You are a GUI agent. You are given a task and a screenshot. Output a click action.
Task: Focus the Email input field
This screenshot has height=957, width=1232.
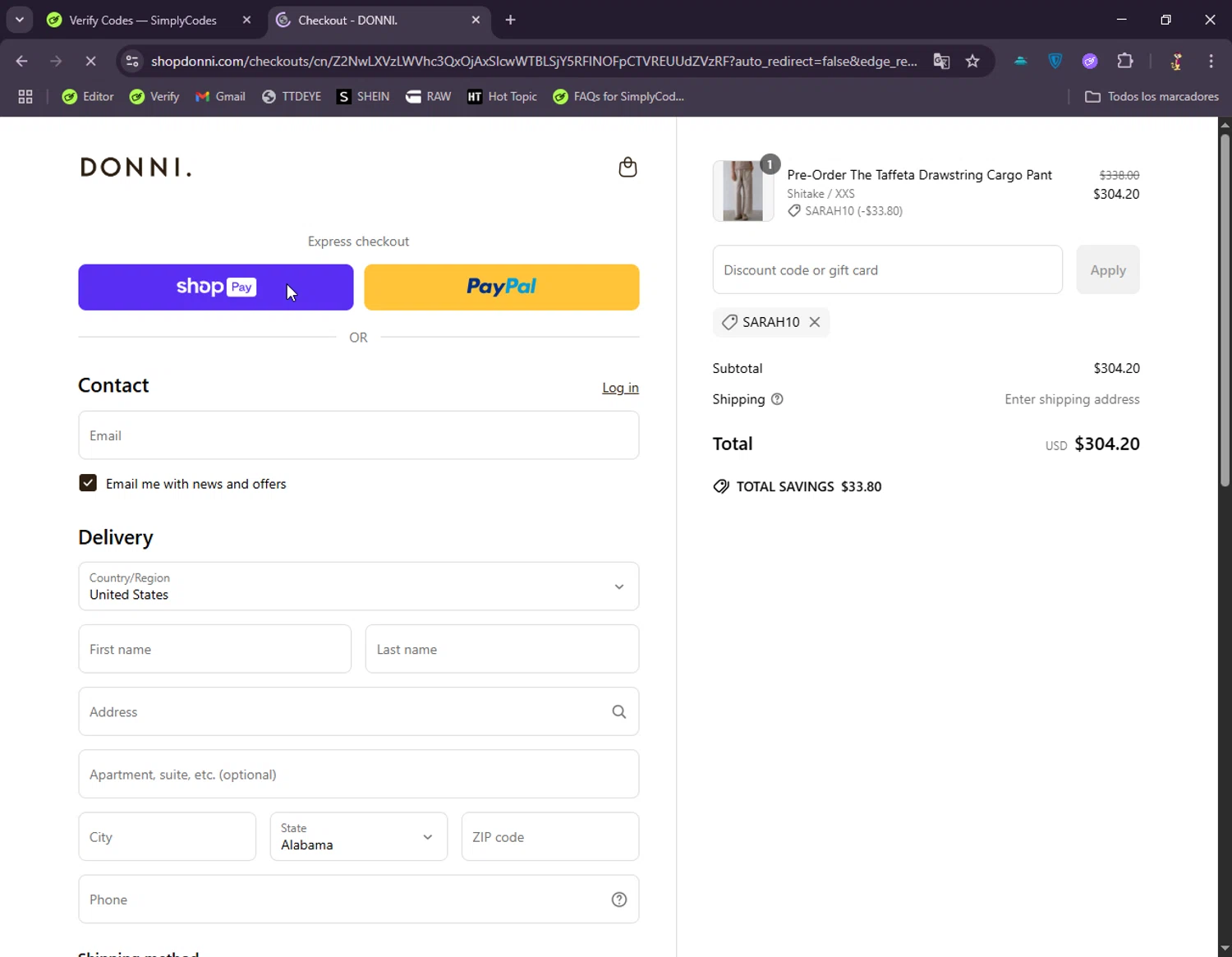coord(359,435)
